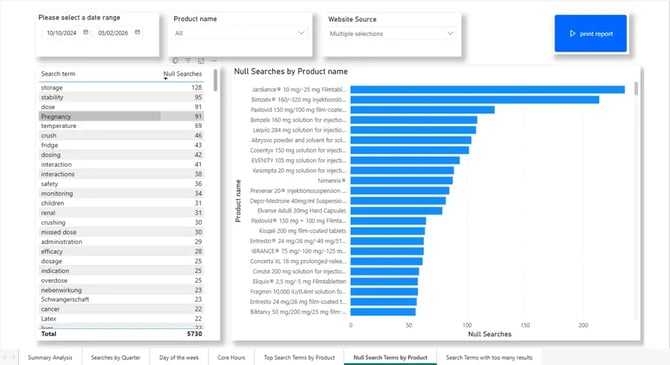Select the 'missed dose' search term row

[x=121, y=232]
